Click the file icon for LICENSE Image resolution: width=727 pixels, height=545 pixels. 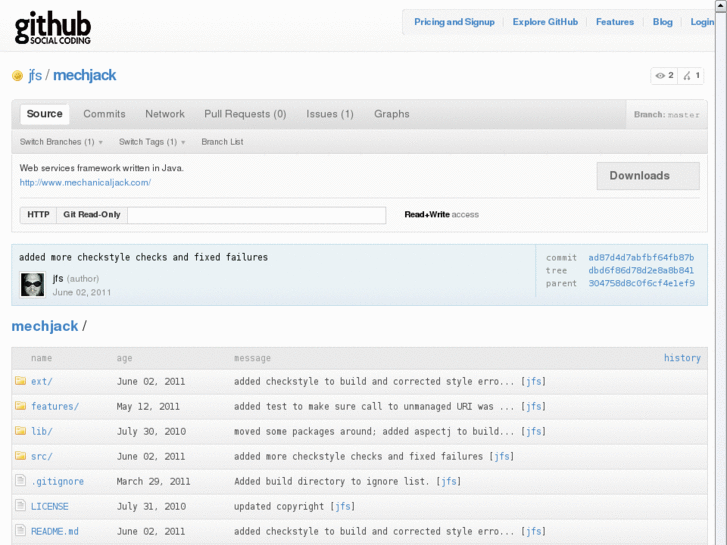pos(20,506)
